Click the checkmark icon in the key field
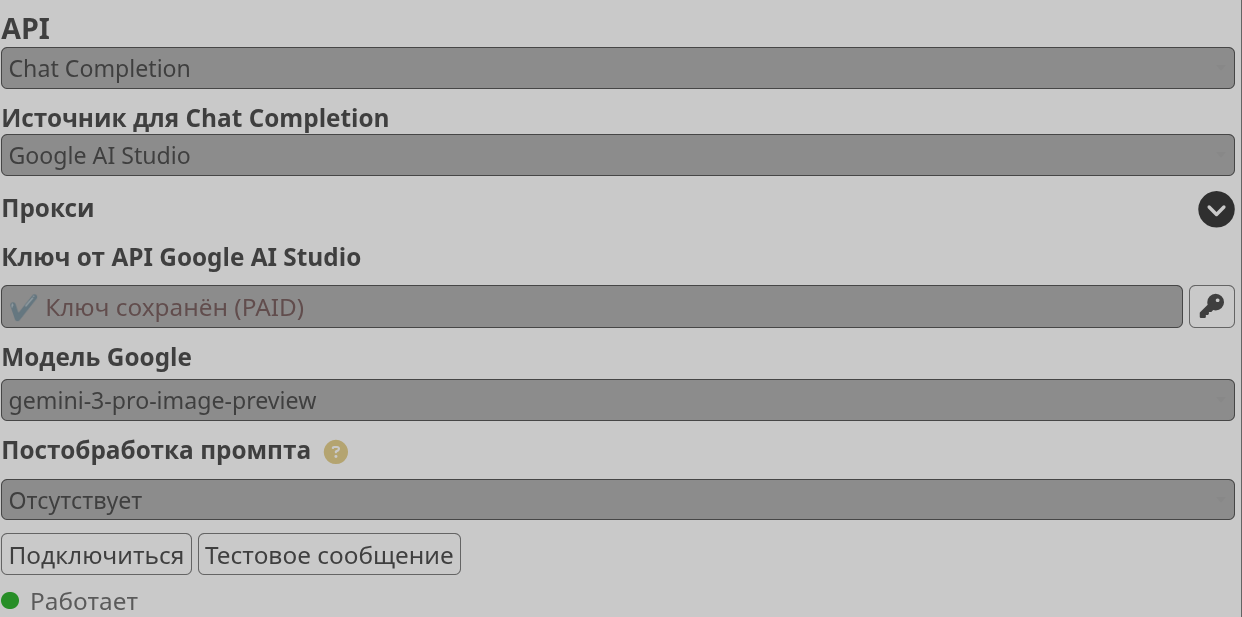Image resolution: width=1242 pixels, height=617 pixels. click(x=23, y=307)
